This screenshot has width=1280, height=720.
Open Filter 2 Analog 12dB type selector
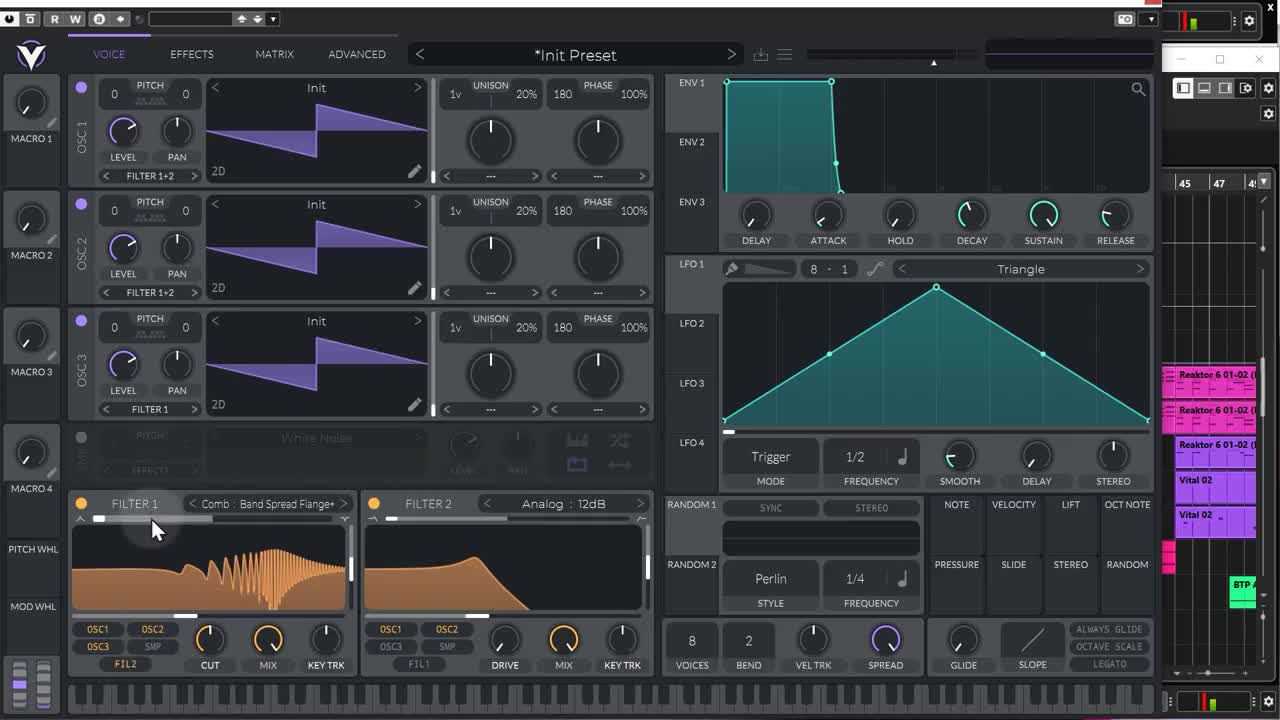pos(564,504)
